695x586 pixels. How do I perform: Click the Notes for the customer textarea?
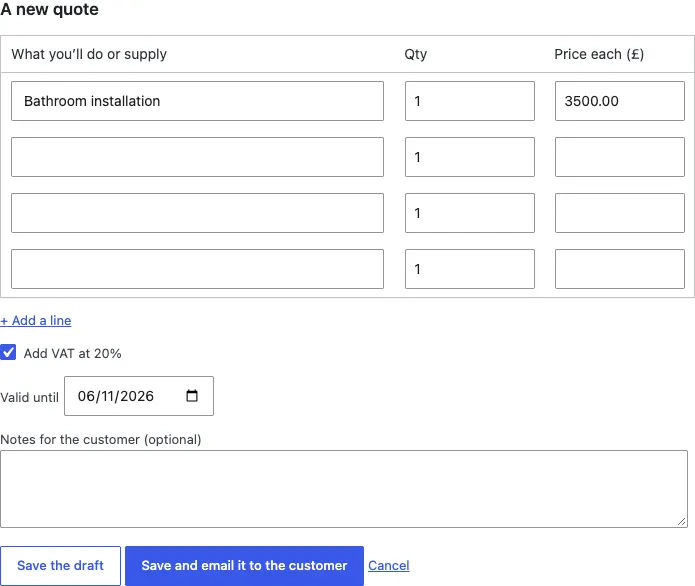click(344, 489)
